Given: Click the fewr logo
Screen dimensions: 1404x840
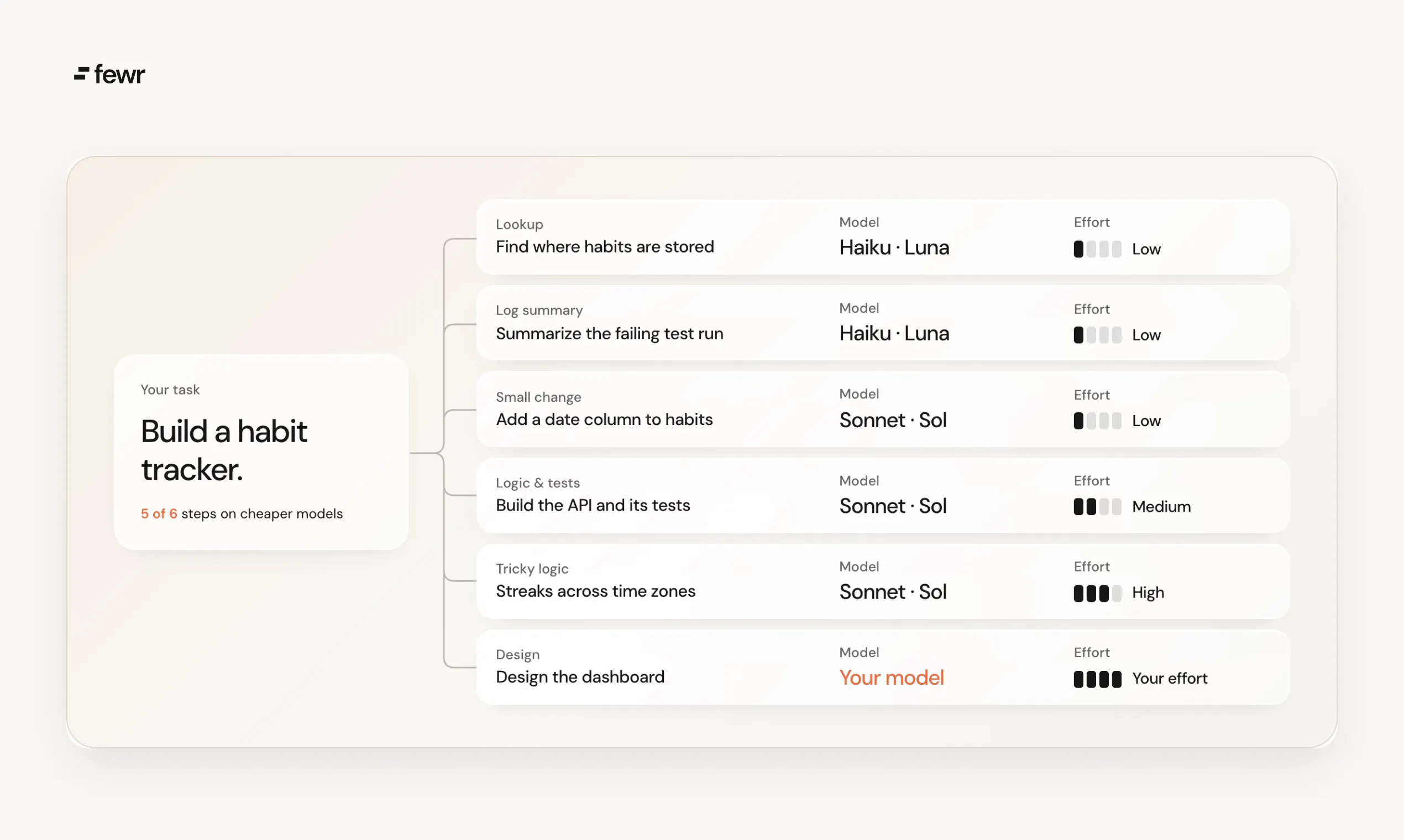Looking at the screenshot, I should 109,74.
